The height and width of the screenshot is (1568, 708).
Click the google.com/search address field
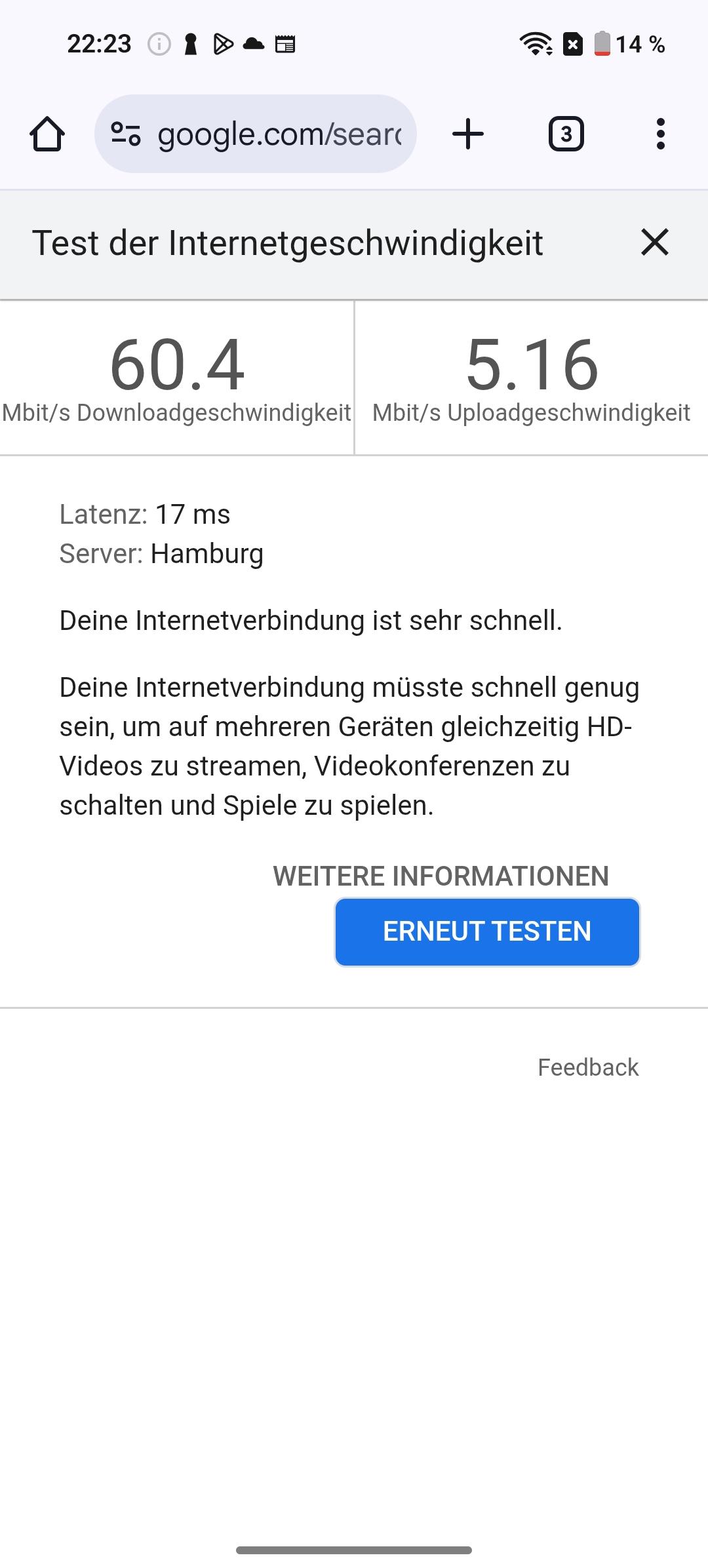pos(256,134)
